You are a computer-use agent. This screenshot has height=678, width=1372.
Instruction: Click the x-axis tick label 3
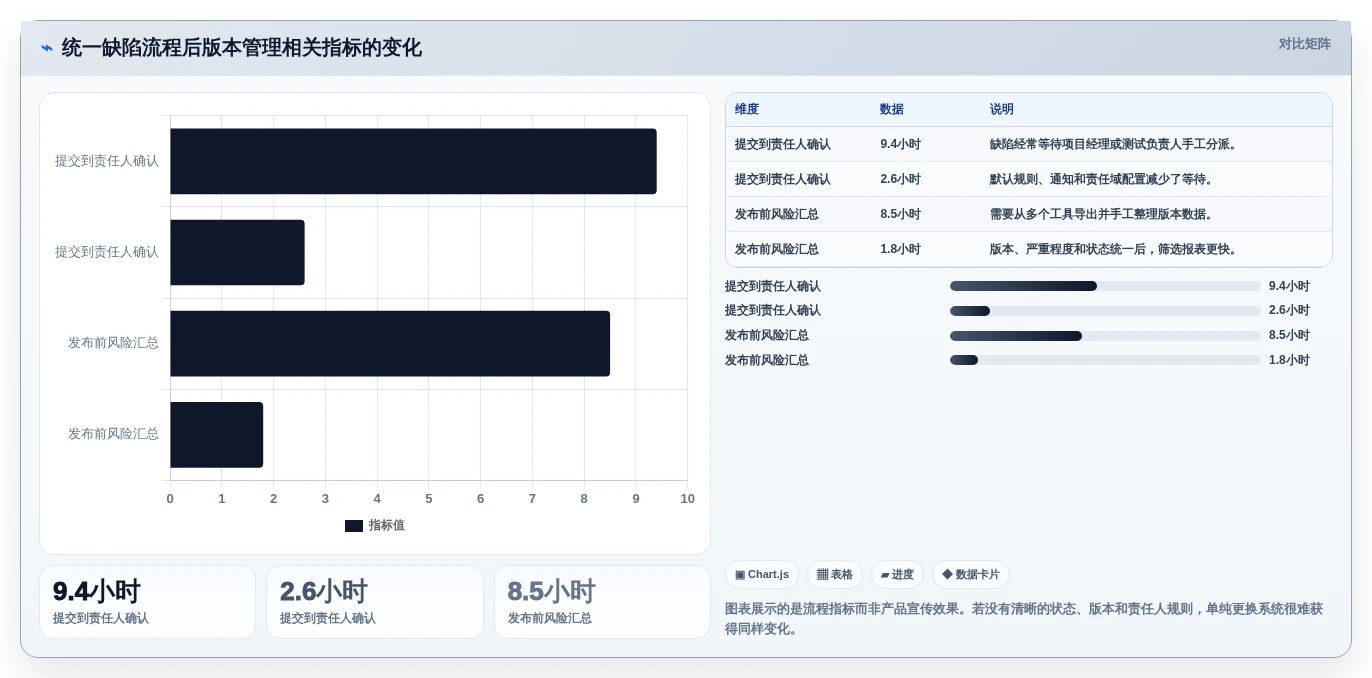(x=325, y=498)
